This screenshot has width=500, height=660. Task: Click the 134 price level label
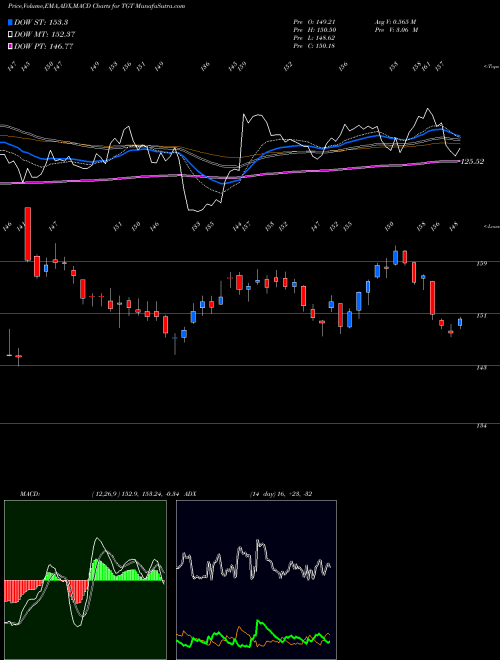click(x=481, y=426)
